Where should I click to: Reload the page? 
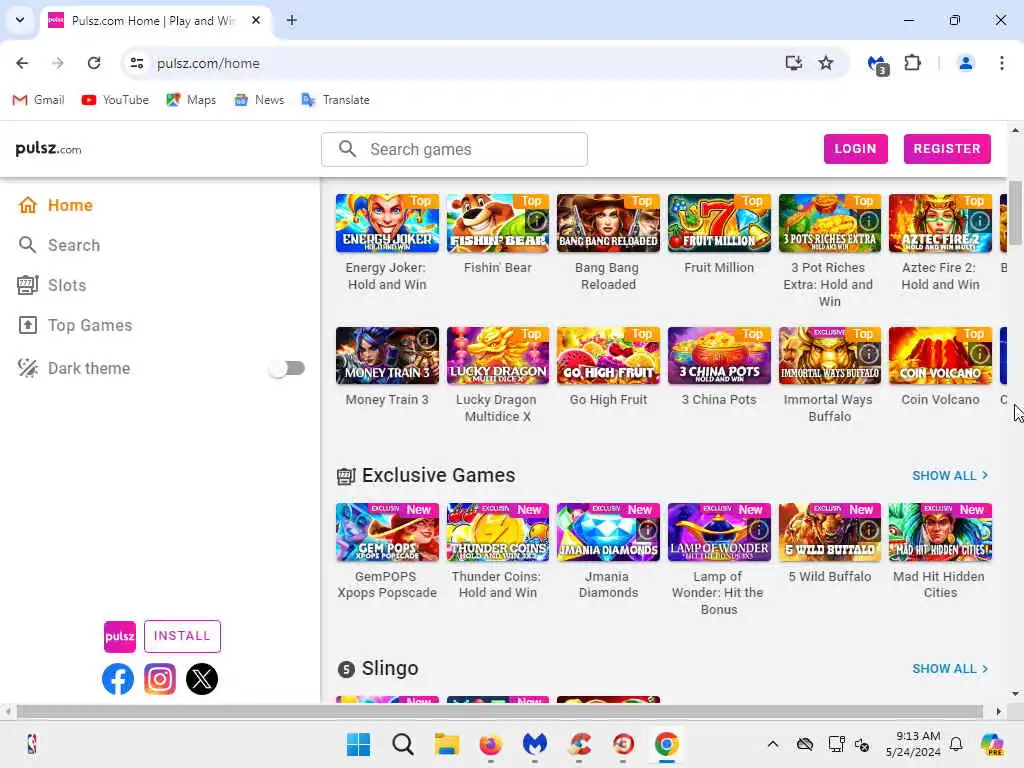(94, 63)
